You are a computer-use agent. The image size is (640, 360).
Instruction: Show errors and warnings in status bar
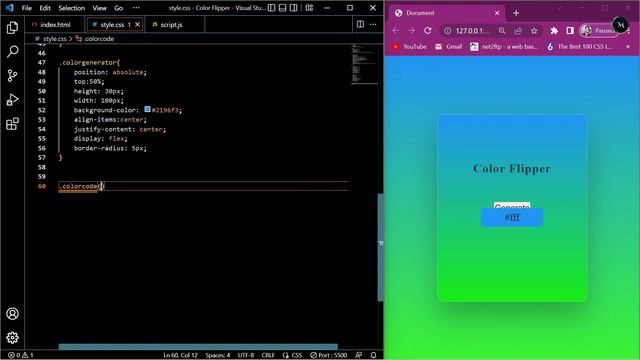(x=21, y=355)
